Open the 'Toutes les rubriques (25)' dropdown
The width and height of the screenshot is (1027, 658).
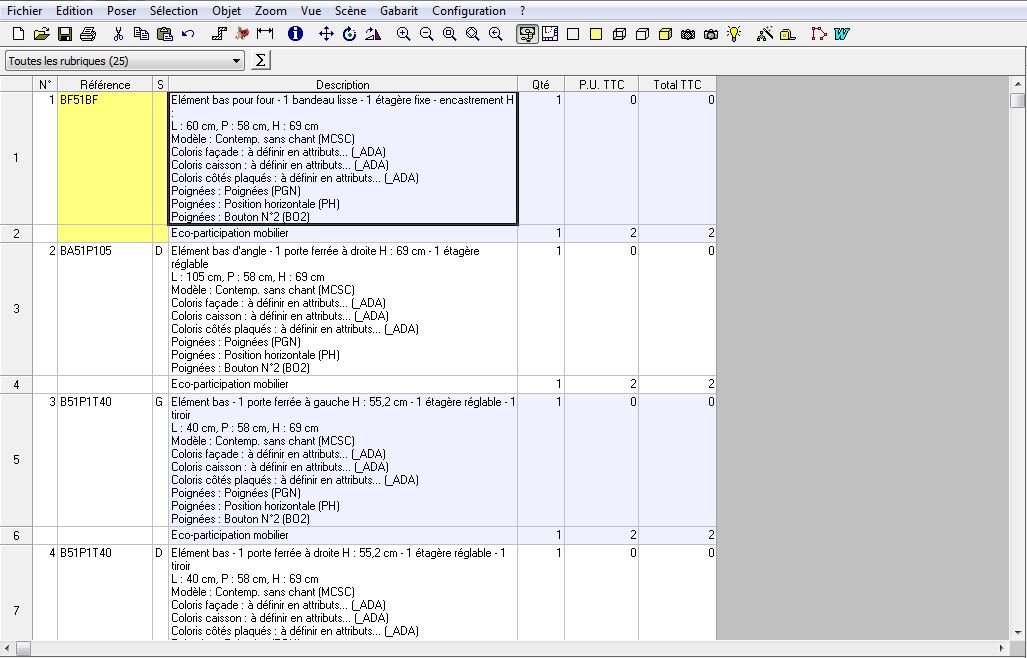point(237,61)
